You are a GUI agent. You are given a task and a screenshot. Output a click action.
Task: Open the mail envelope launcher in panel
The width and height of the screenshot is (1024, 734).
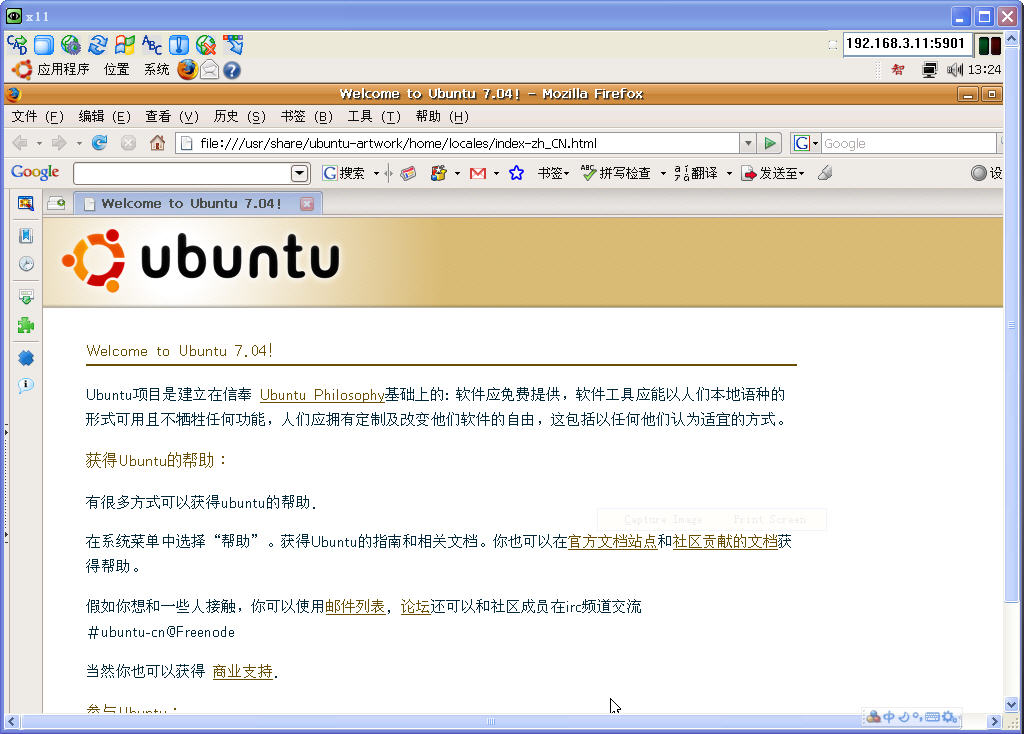pyautogui.click(x=209, y=69)
